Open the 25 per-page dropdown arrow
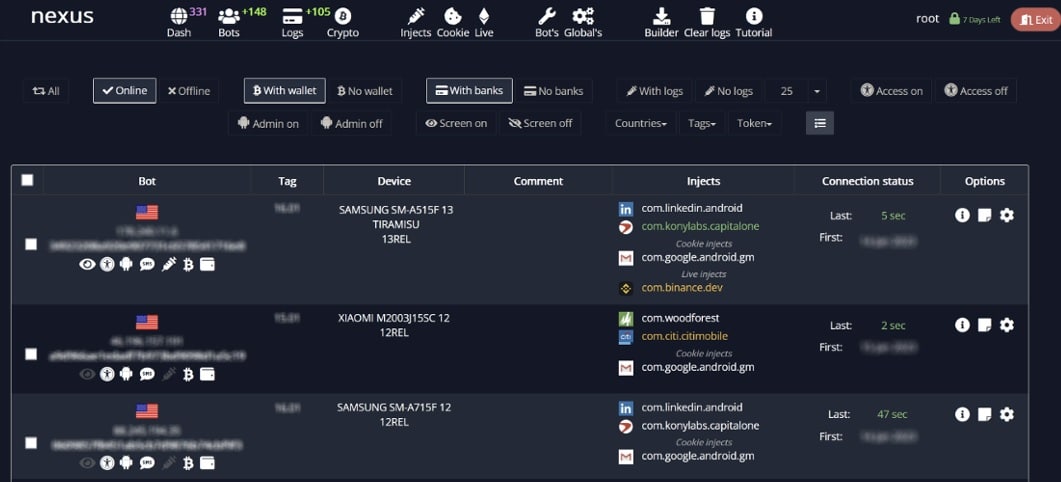Screen dimensions: 1061x482 pyautogui.click(x=817, y=91)
